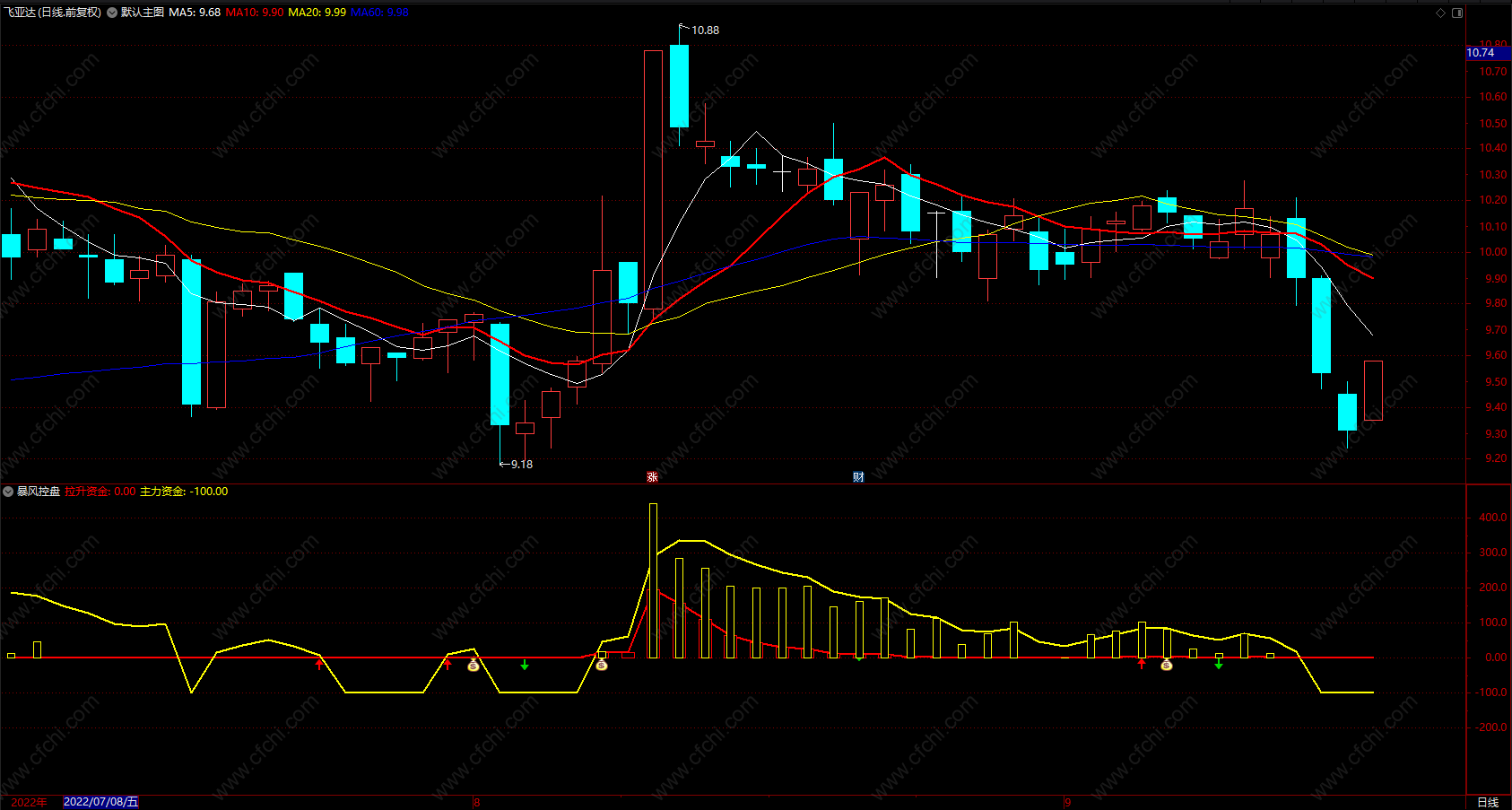Screen dimensions: 1512x810
Task: Click the 拉升资金: 0.00 readout
Action: 100,492
